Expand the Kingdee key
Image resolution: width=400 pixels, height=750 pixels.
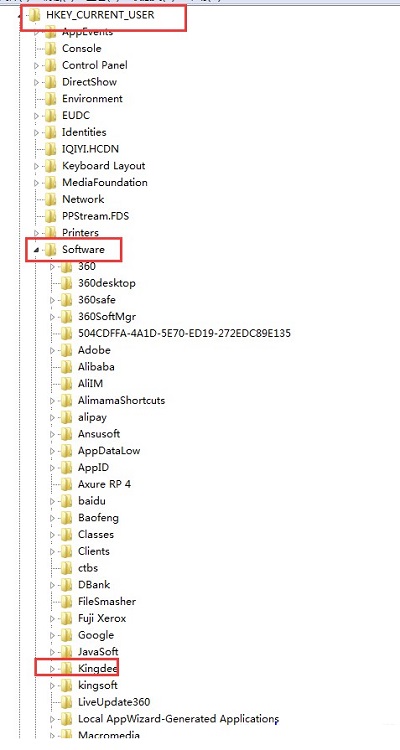click(x=53, y=669)
